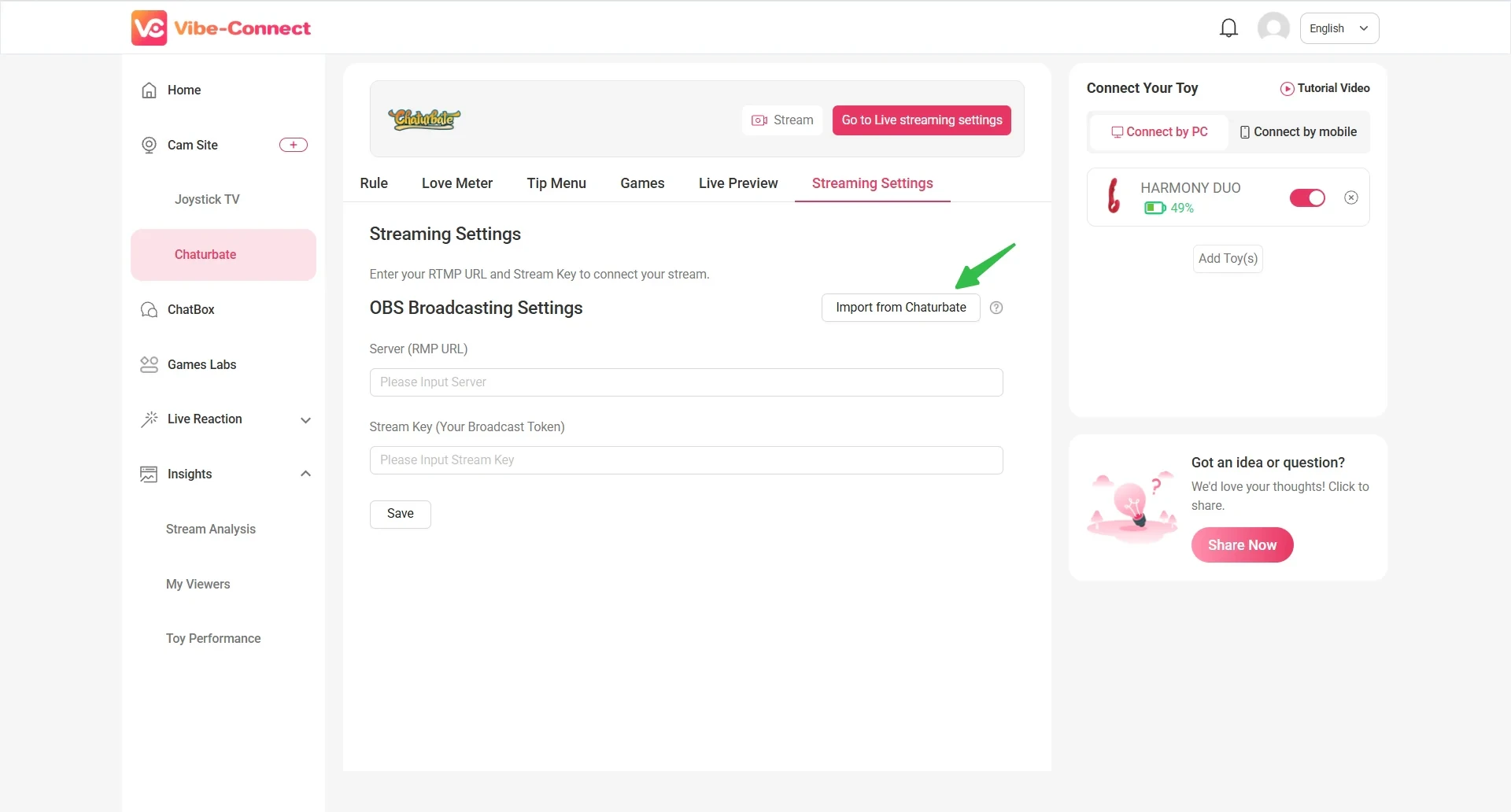Click the notification bell icon
1511x812 pixels.
click(1228, 28)
